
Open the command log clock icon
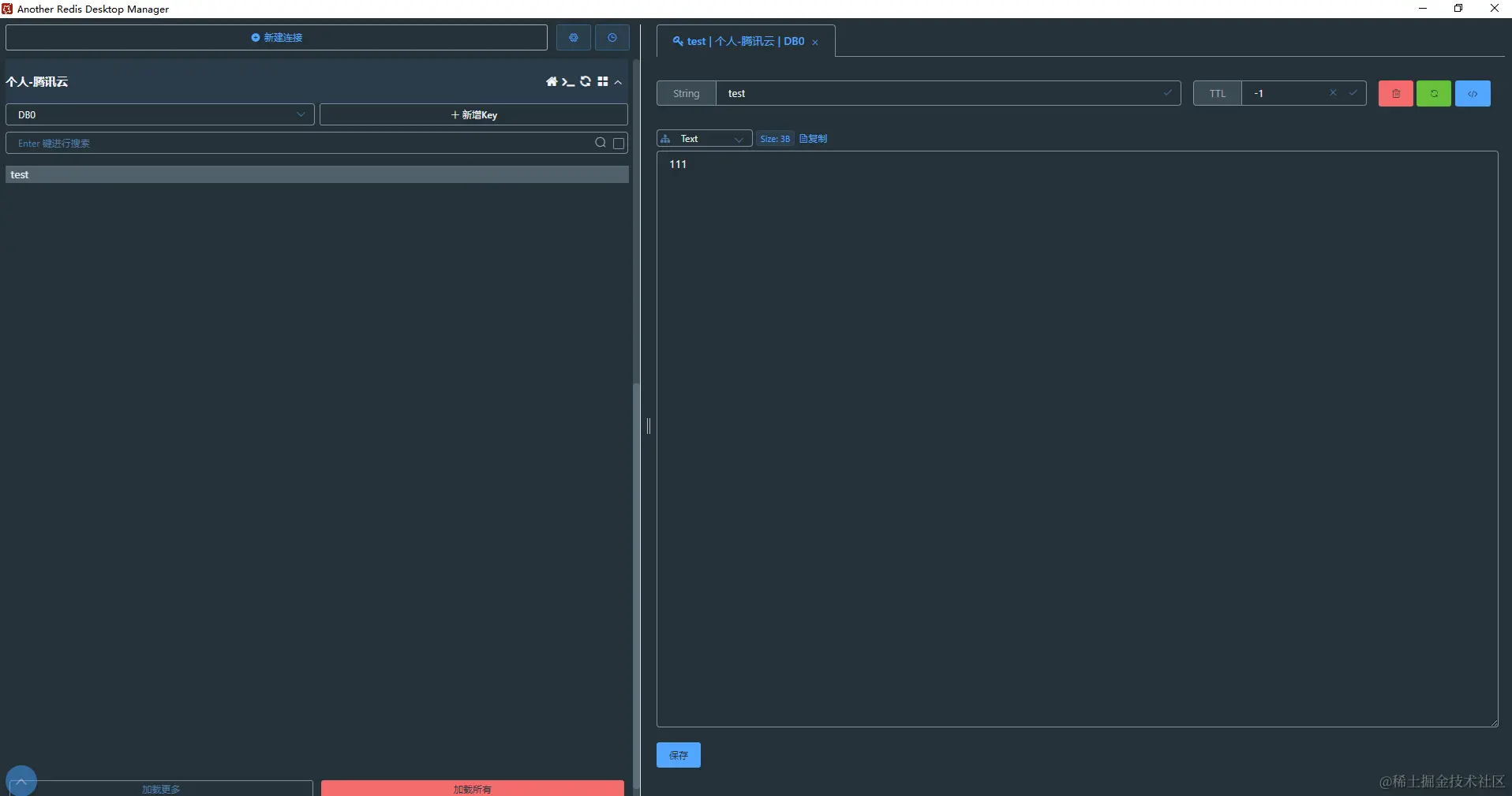tap(612, 38)
